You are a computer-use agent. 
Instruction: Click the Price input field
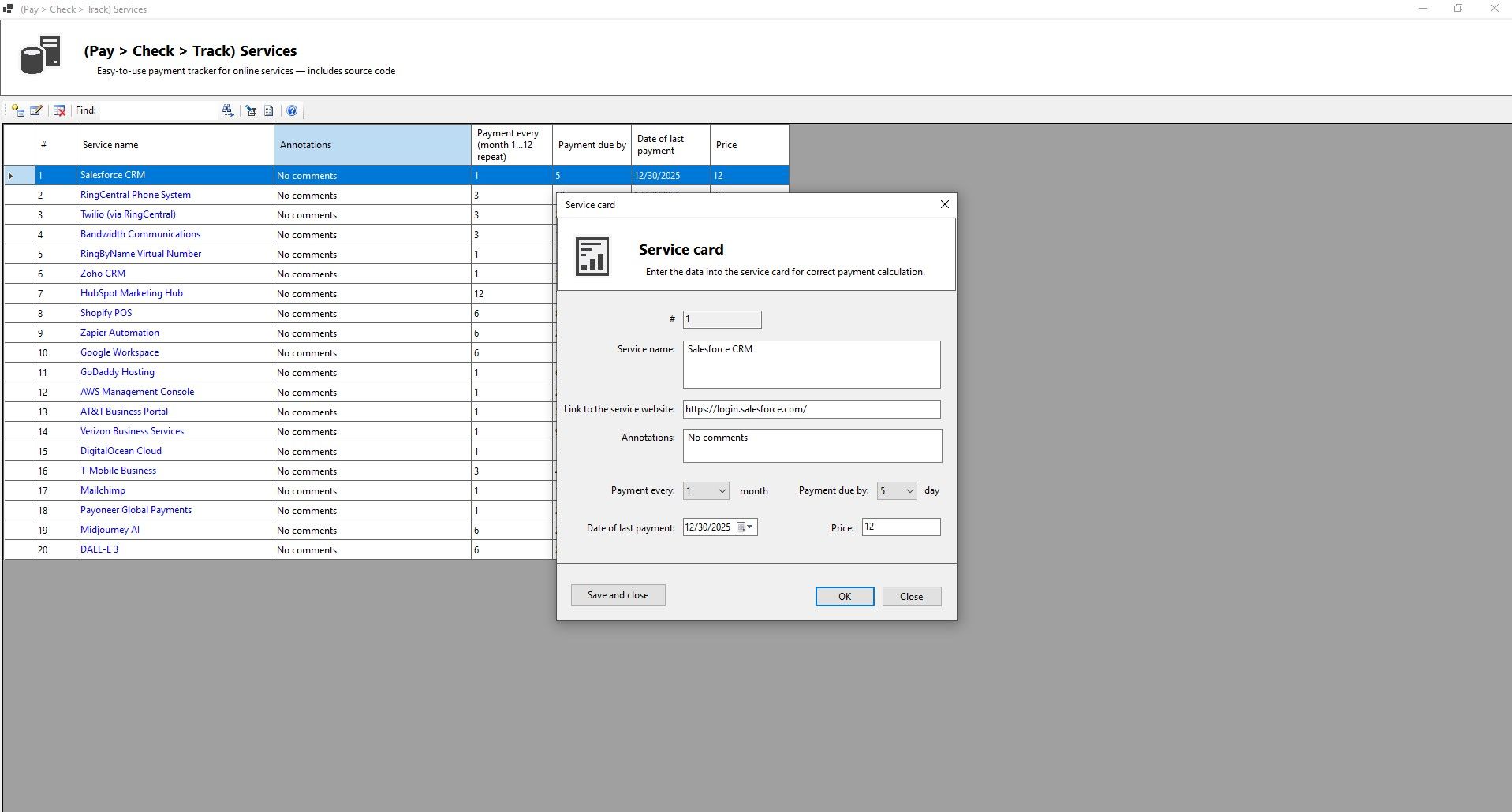[900, 527]
